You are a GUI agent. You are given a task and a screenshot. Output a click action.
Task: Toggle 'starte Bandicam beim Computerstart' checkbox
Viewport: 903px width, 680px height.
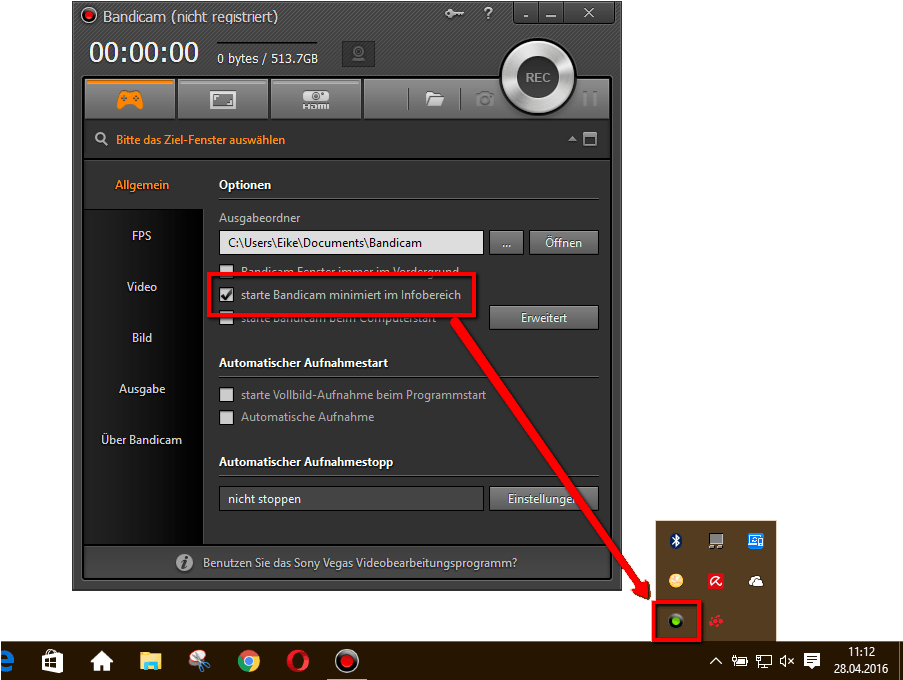pos(226,318)
